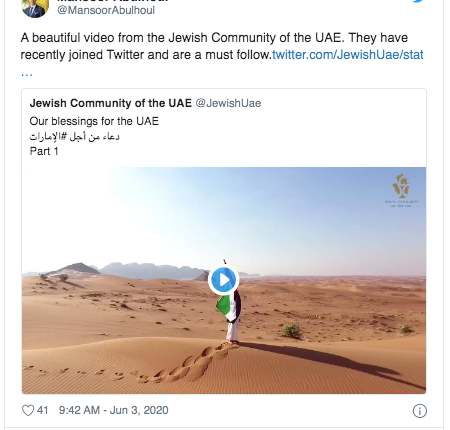The image size is (450, 430).
Task: Open Mansoor Abulhoul's profile avatar
Action: coord(35,7)
